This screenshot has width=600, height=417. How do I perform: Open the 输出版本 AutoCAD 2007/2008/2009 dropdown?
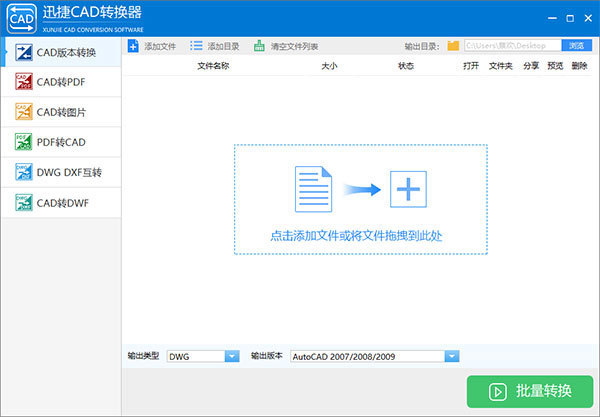(x=375, y=356)
